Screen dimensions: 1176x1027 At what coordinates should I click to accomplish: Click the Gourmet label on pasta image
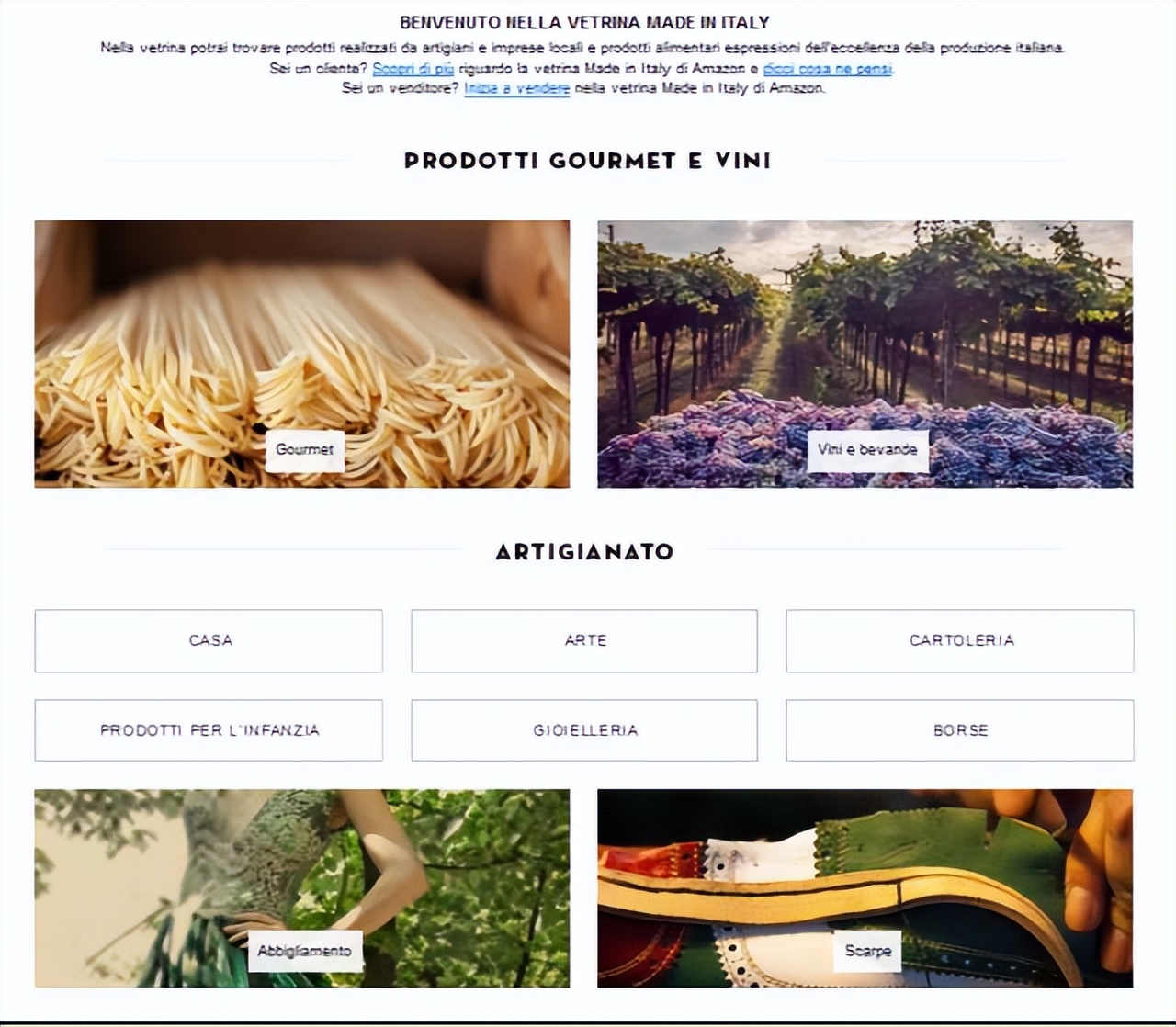coord(305,450)
